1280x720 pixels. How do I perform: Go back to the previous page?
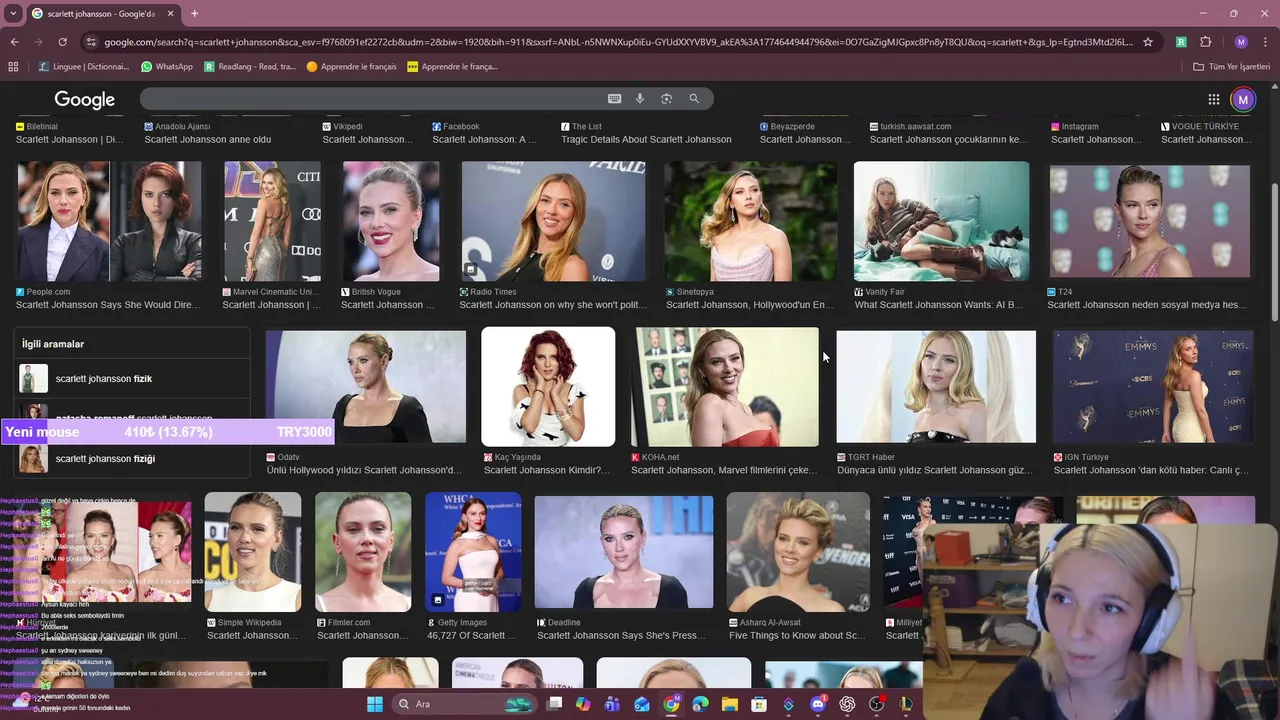(14, 42)
